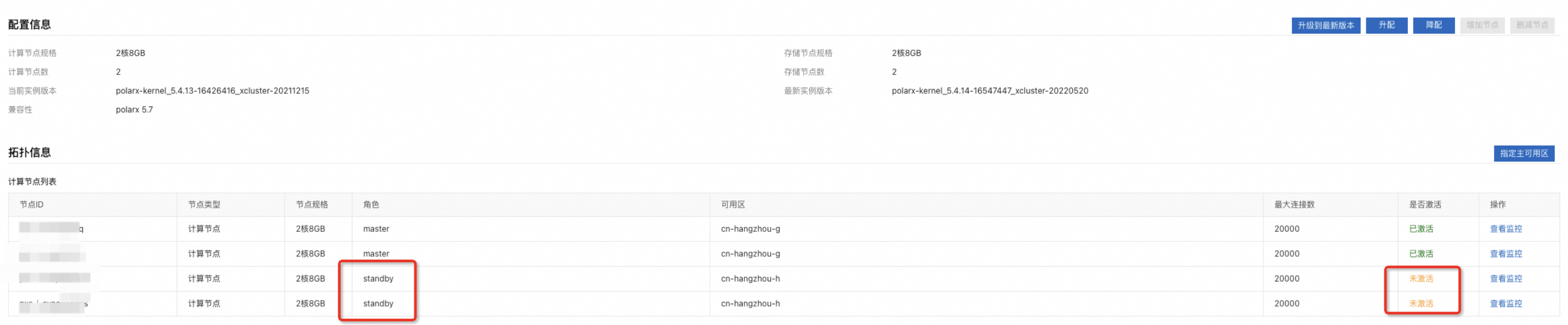Click the greyed-out 删减节点 button

(x=1532, y=26)
